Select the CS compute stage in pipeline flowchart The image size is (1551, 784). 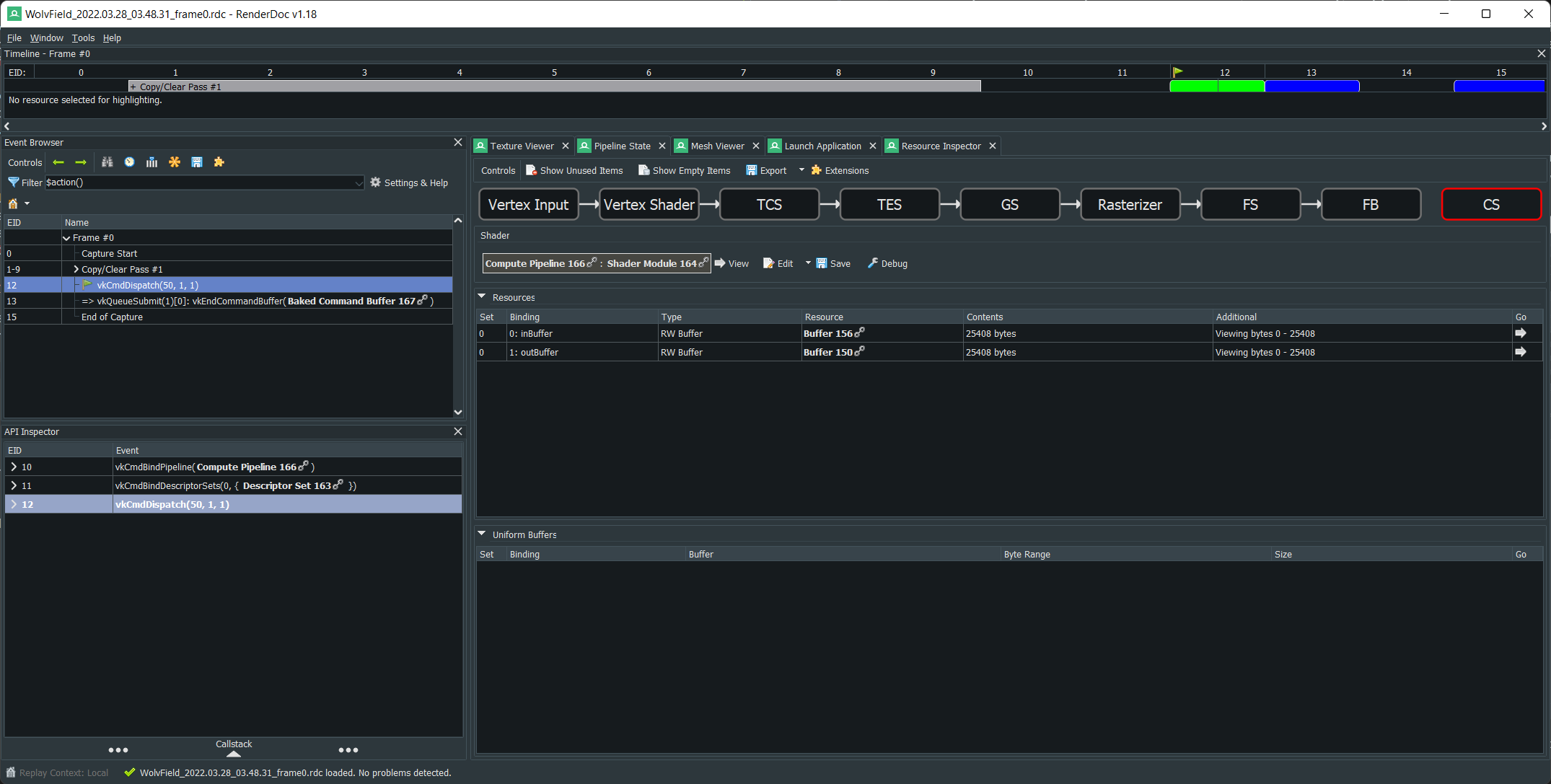(1490, 204)
